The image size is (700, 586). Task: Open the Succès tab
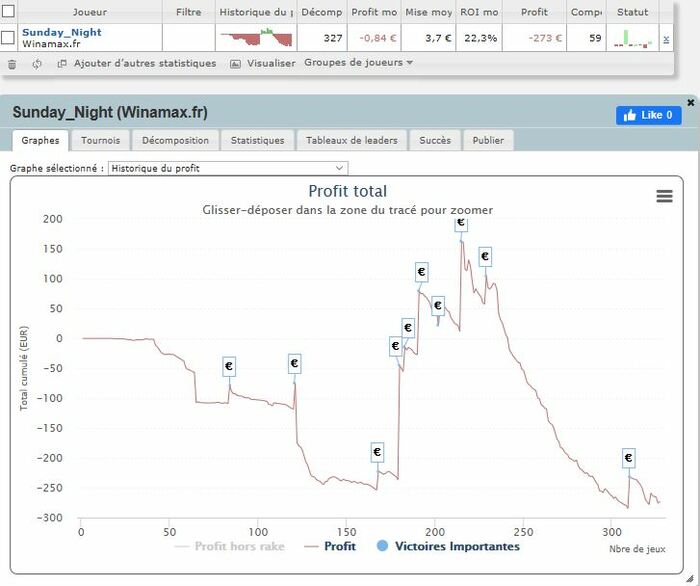pos(435,140)
